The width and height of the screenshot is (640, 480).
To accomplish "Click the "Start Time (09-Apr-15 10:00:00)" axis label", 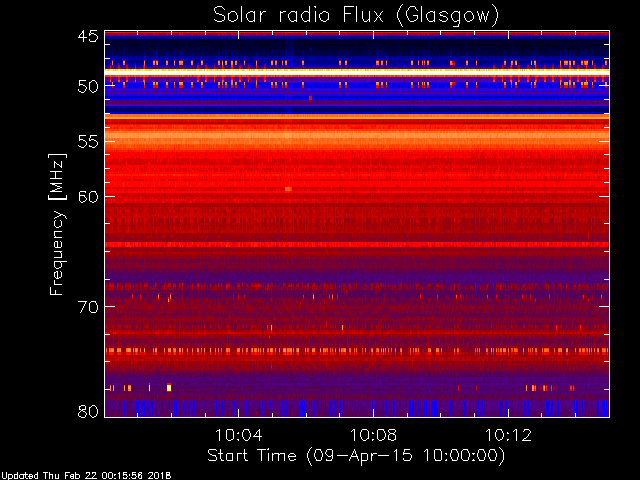I will click(356, 456).
